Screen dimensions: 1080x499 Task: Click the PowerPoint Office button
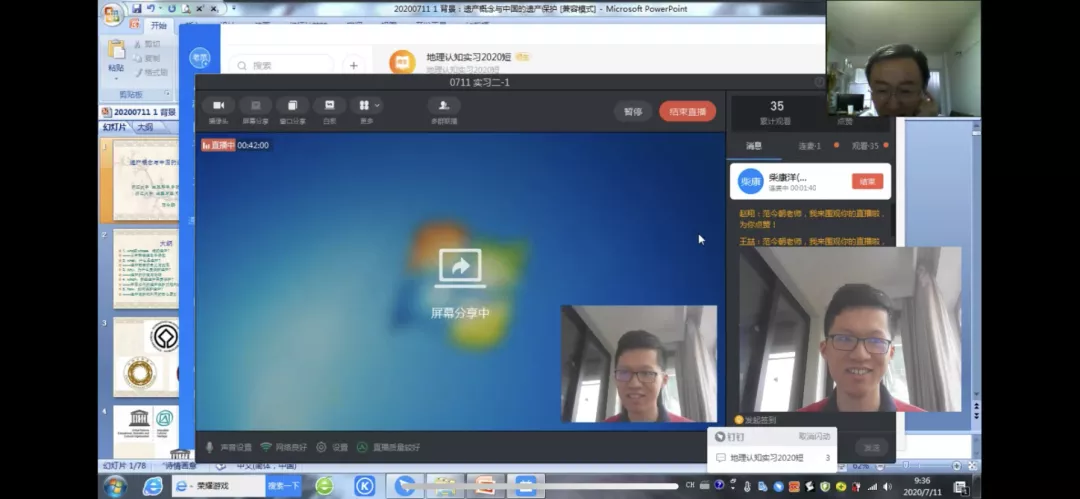(113, 14)
